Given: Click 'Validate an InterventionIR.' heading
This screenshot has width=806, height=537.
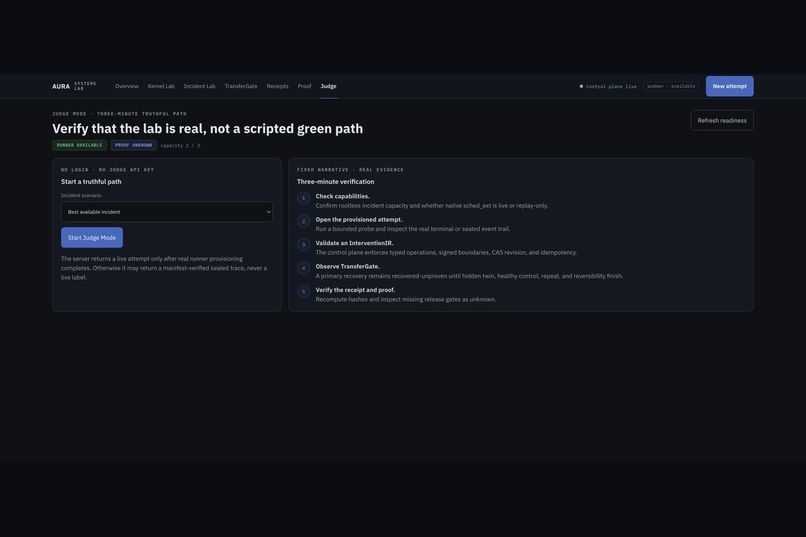Looking at the screenshot, I should [x=354, y=243].
